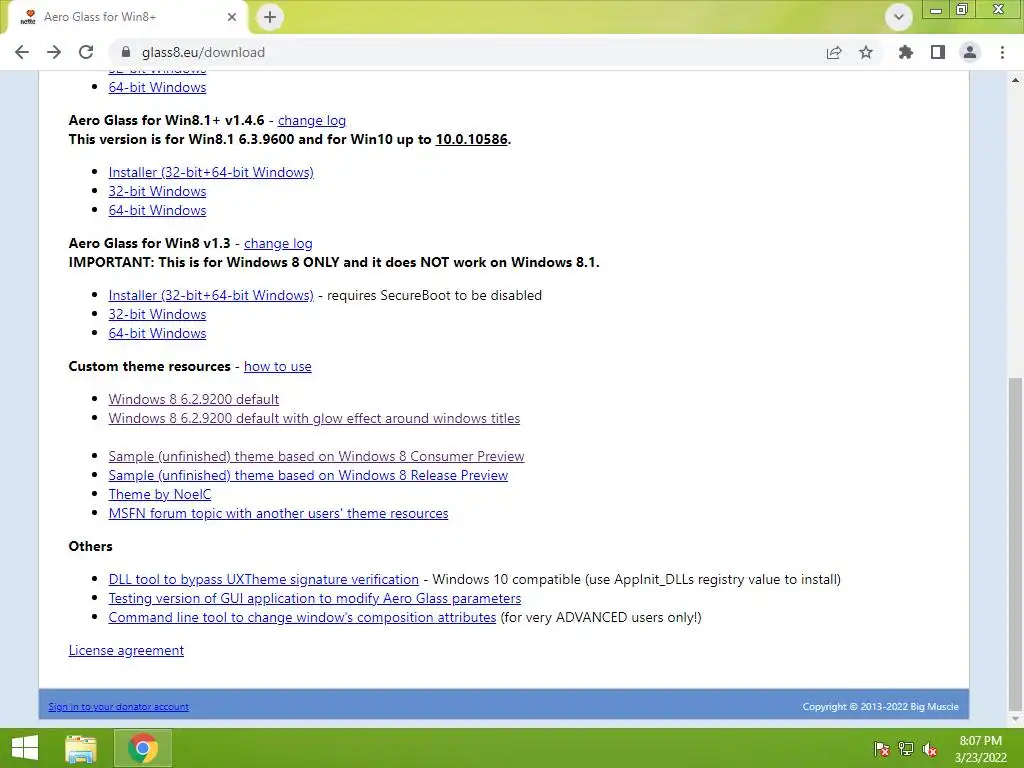Open Command line tool composition attributes link

[x=302, y=617]
